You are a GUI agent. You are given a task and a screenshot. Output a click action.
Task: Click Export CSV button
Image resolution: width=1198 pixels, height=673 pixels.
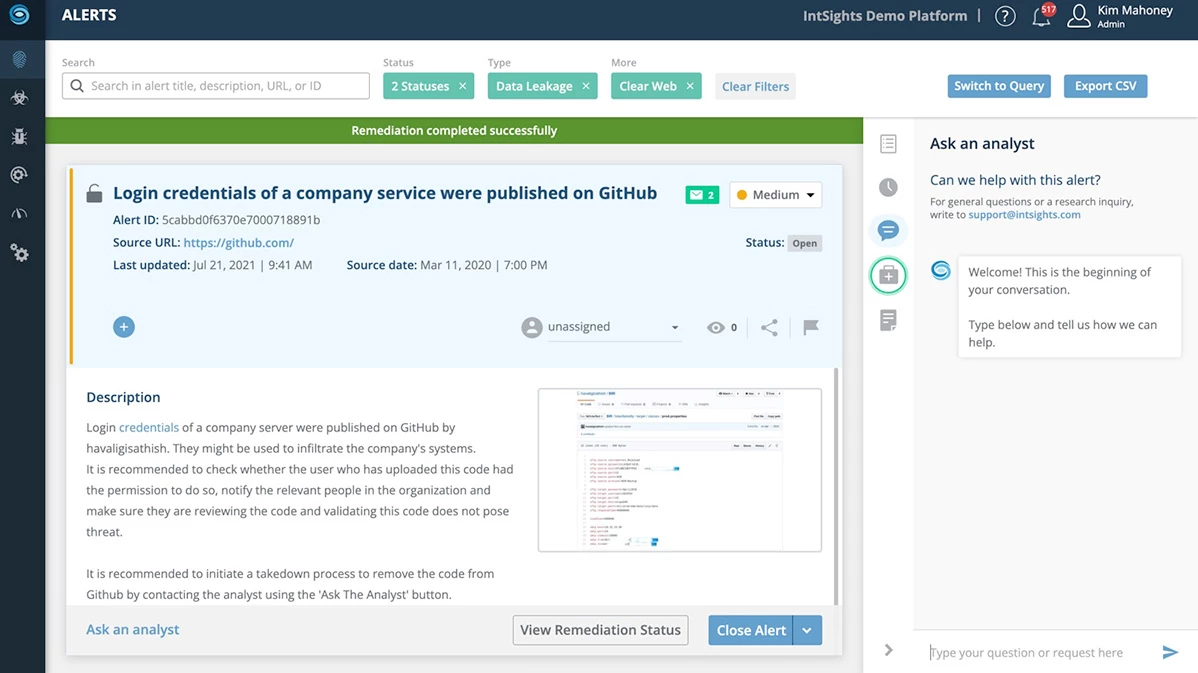[1106, 86]
